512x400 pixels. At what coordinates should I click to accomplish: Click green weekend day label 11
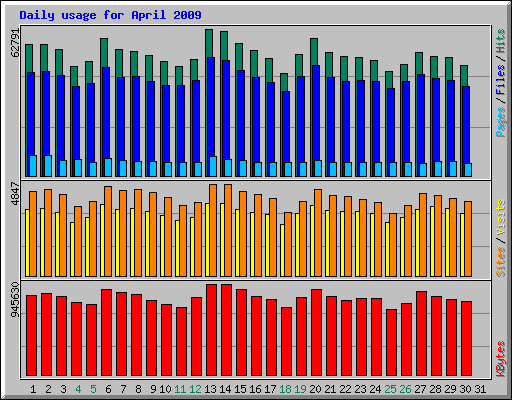(180, 389)
